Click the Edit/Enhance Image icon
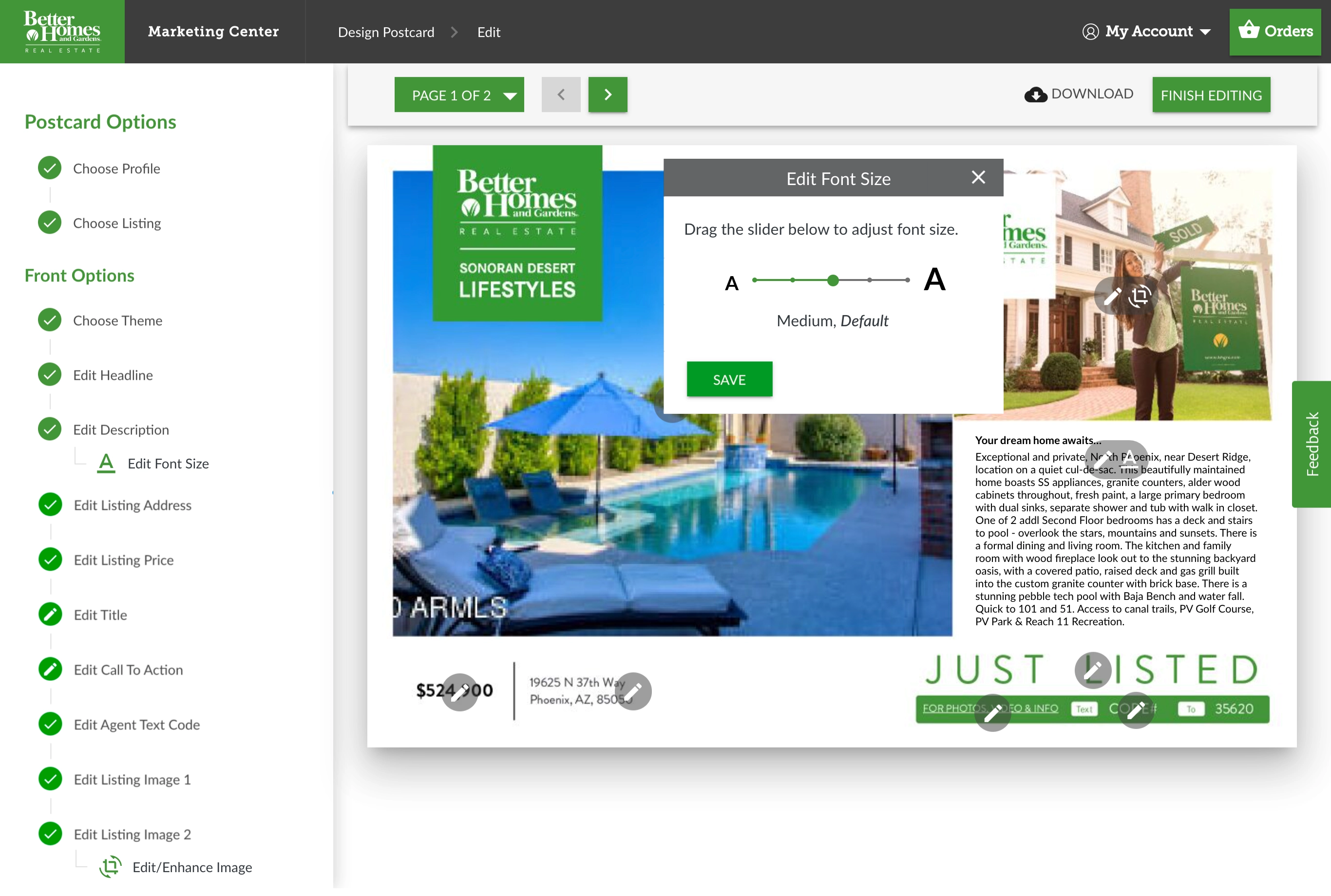Screen dimensions: 1331x896 coord(112,866)
